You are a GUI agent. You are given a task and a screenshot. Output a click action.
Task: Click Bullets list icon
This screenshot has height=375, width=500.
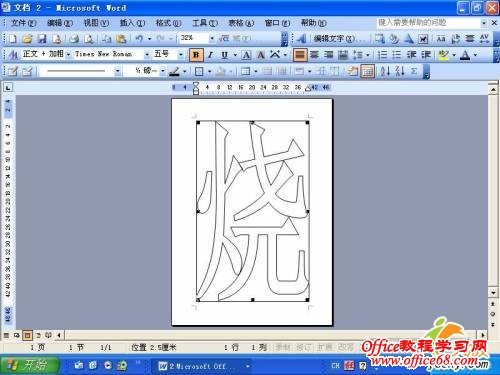pyautogui.click(x=396, y=55)
